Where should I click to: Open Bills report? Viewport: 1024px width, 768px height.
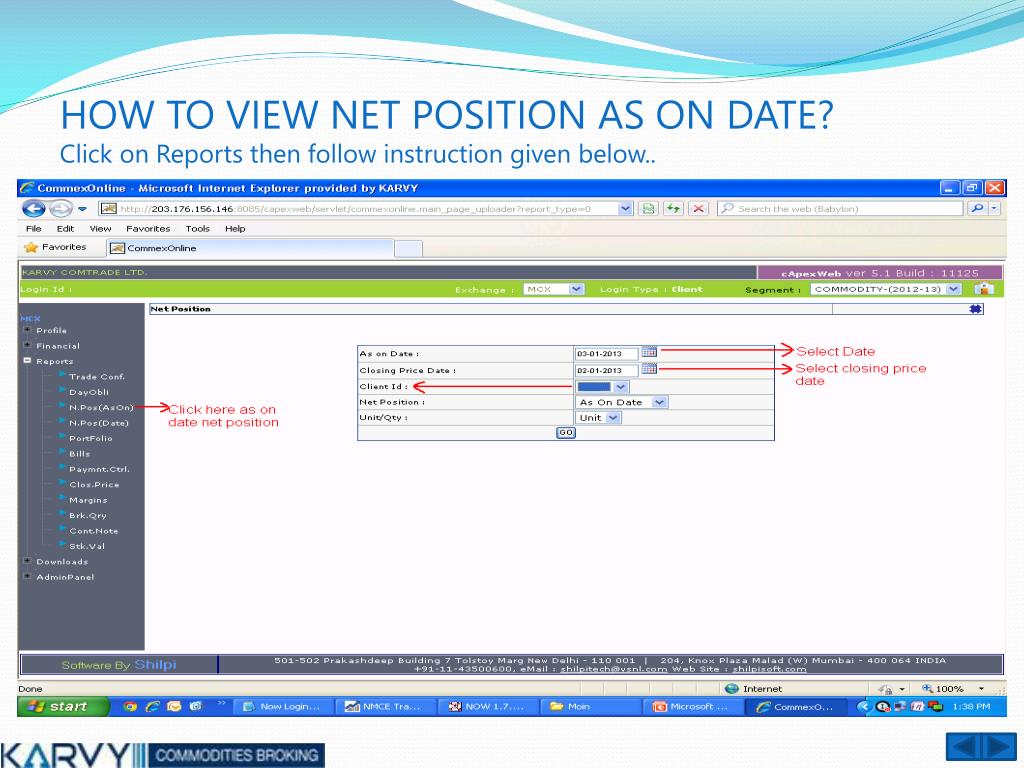point(80,453)
